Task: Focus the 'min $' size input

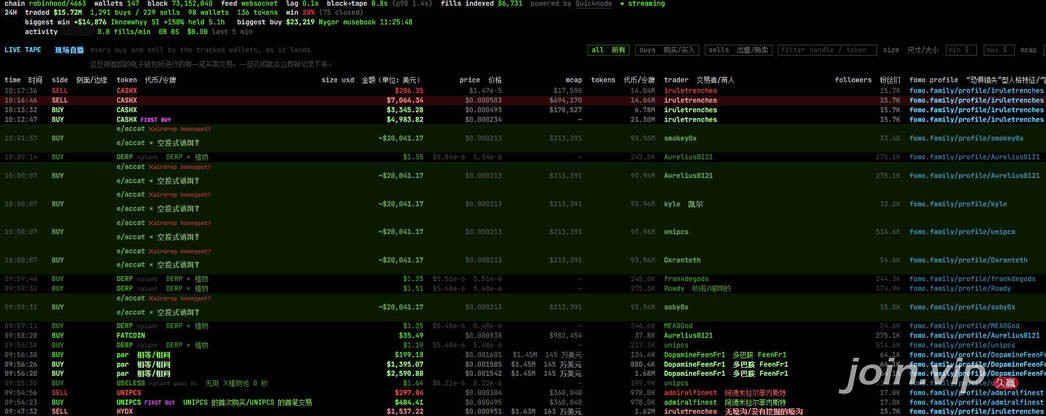Action: pos(961,50)
